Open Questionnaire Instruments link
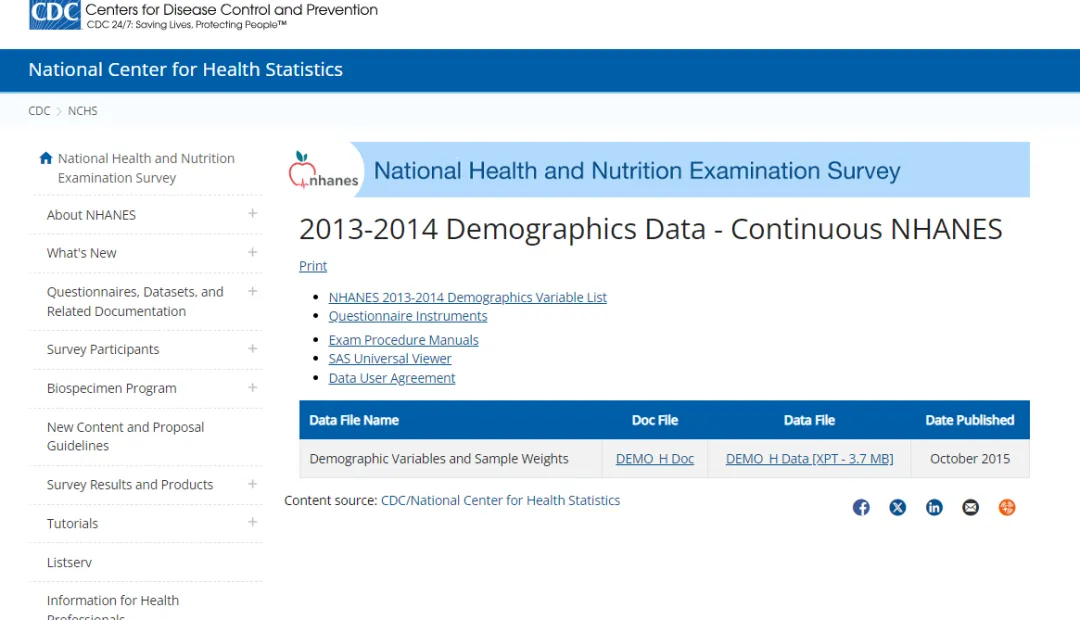The image size is (1080, 620). tap(408, 316)
